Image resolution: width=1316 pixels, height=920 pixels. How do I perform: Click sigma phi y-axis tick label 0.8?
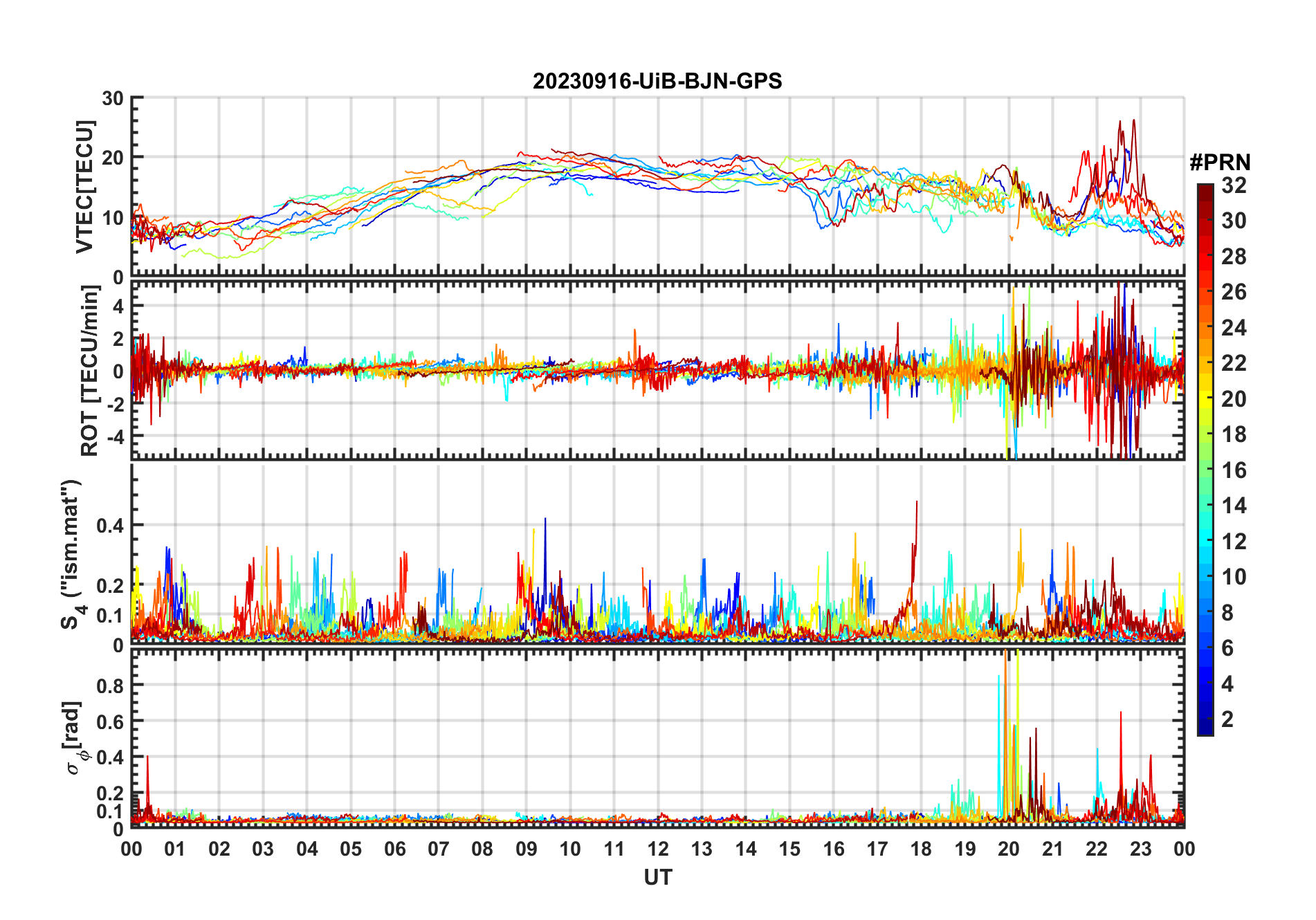click(x=110, y=685)
